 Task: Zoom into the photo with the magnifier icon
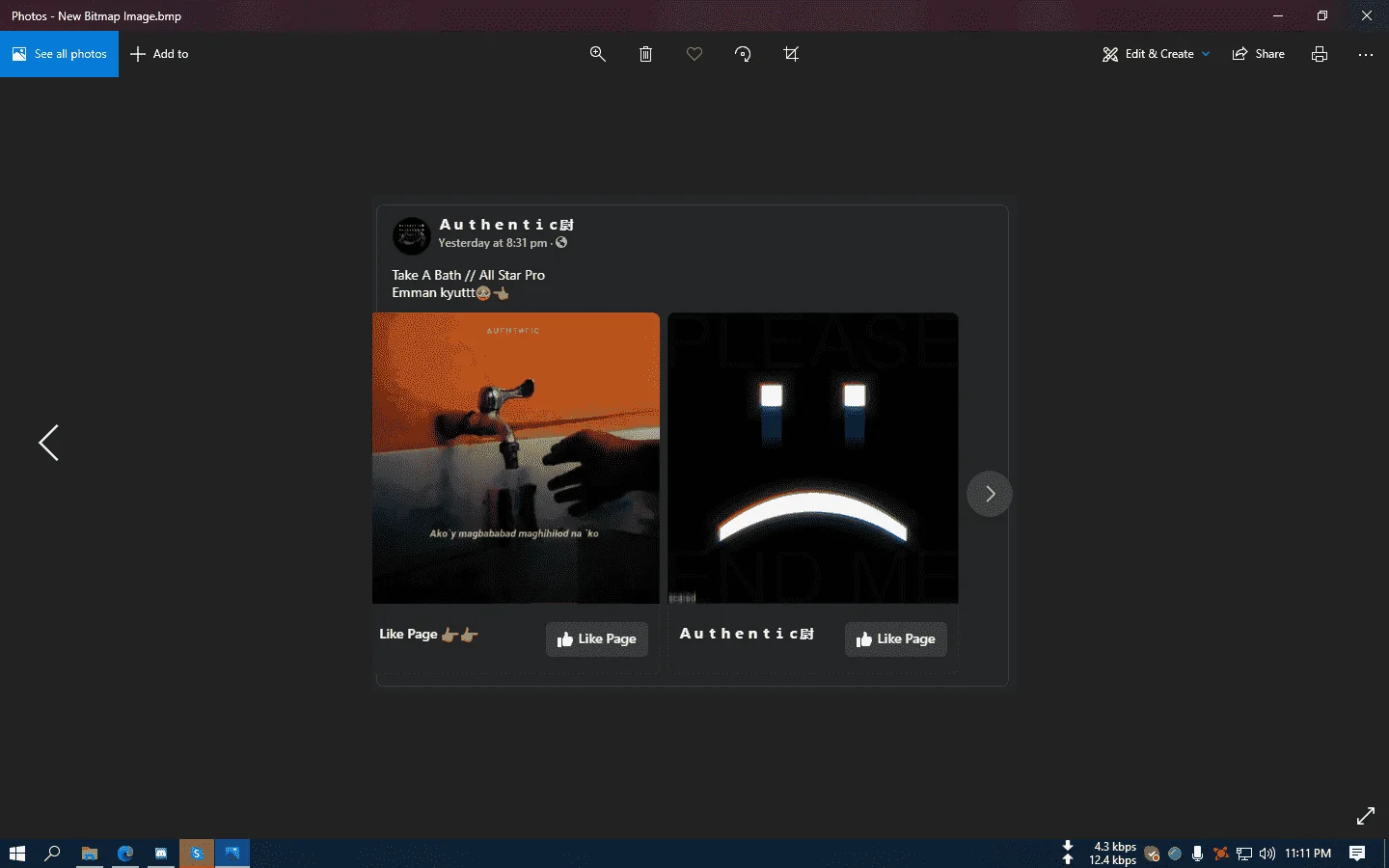pyautogui.click(x=598, y=54)
